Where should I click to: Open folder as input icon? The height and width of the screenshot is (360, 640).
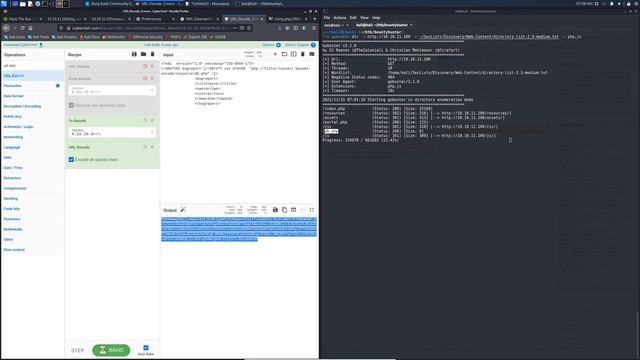coord(284,54)
